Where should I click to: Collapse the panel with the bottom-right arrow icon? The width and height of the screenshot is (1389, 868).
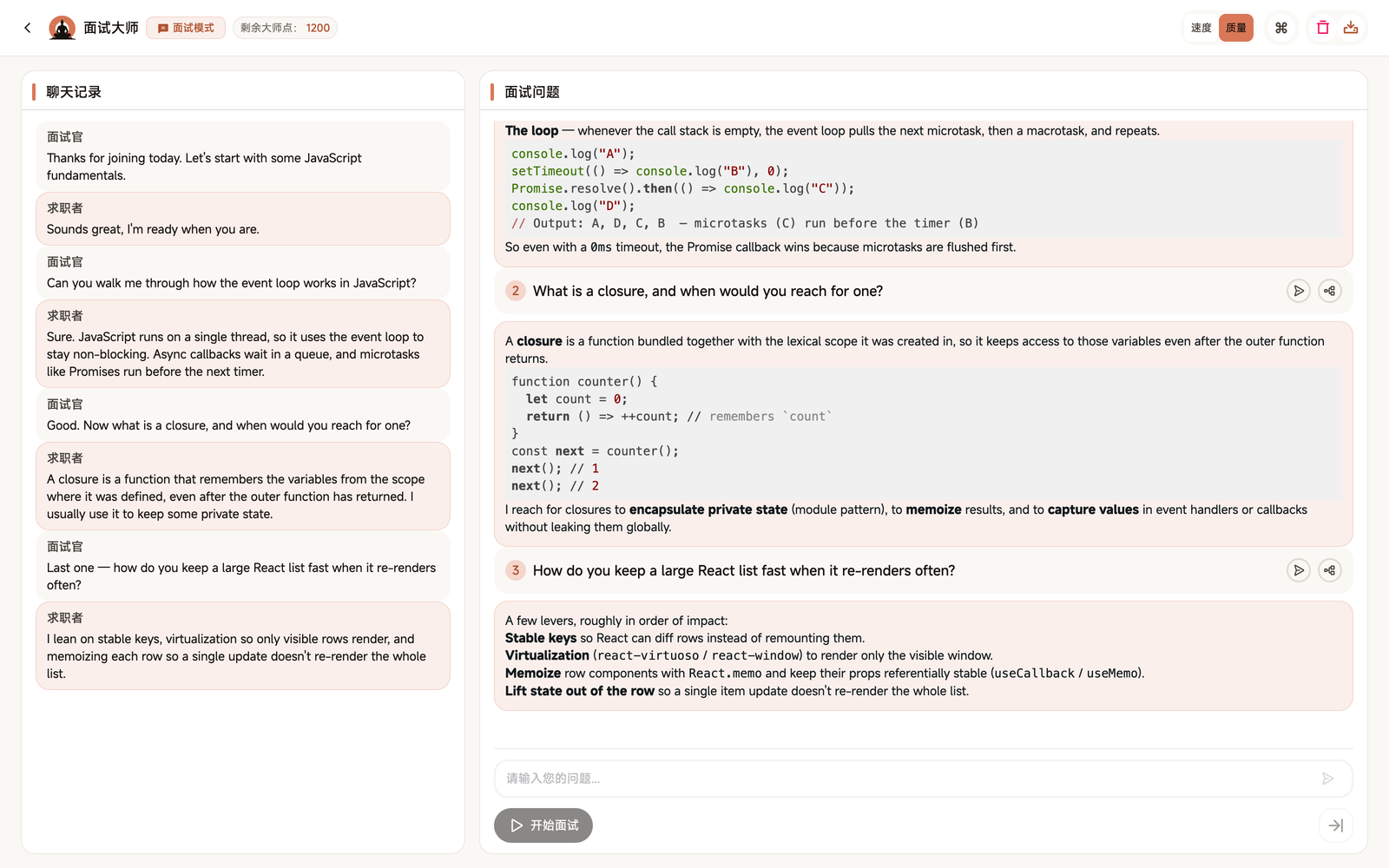(1336, 825)
